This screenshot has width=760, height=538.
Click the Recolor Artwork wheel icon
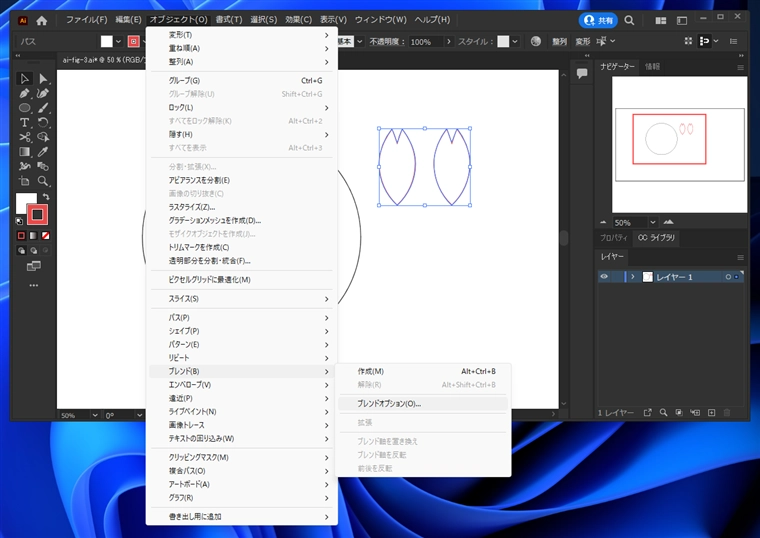[x=536, y=41]
